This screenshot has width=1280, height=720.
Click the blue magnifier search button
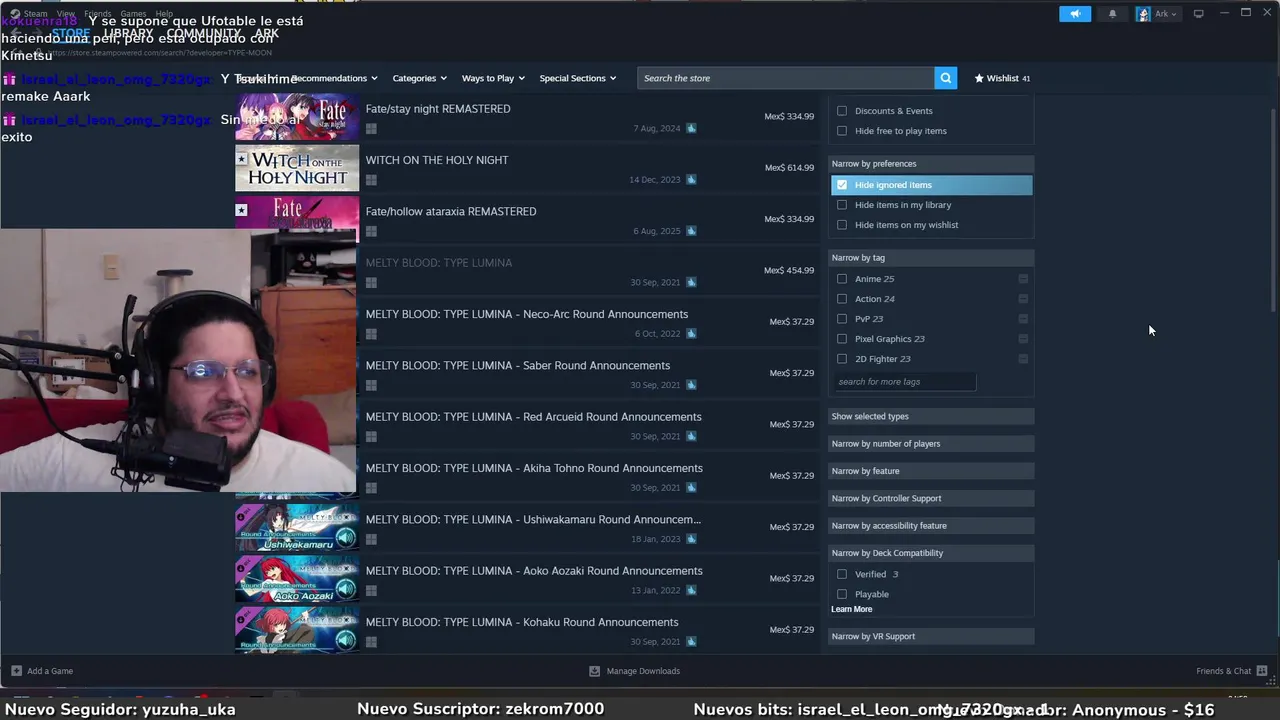click(x=945, y=78)
